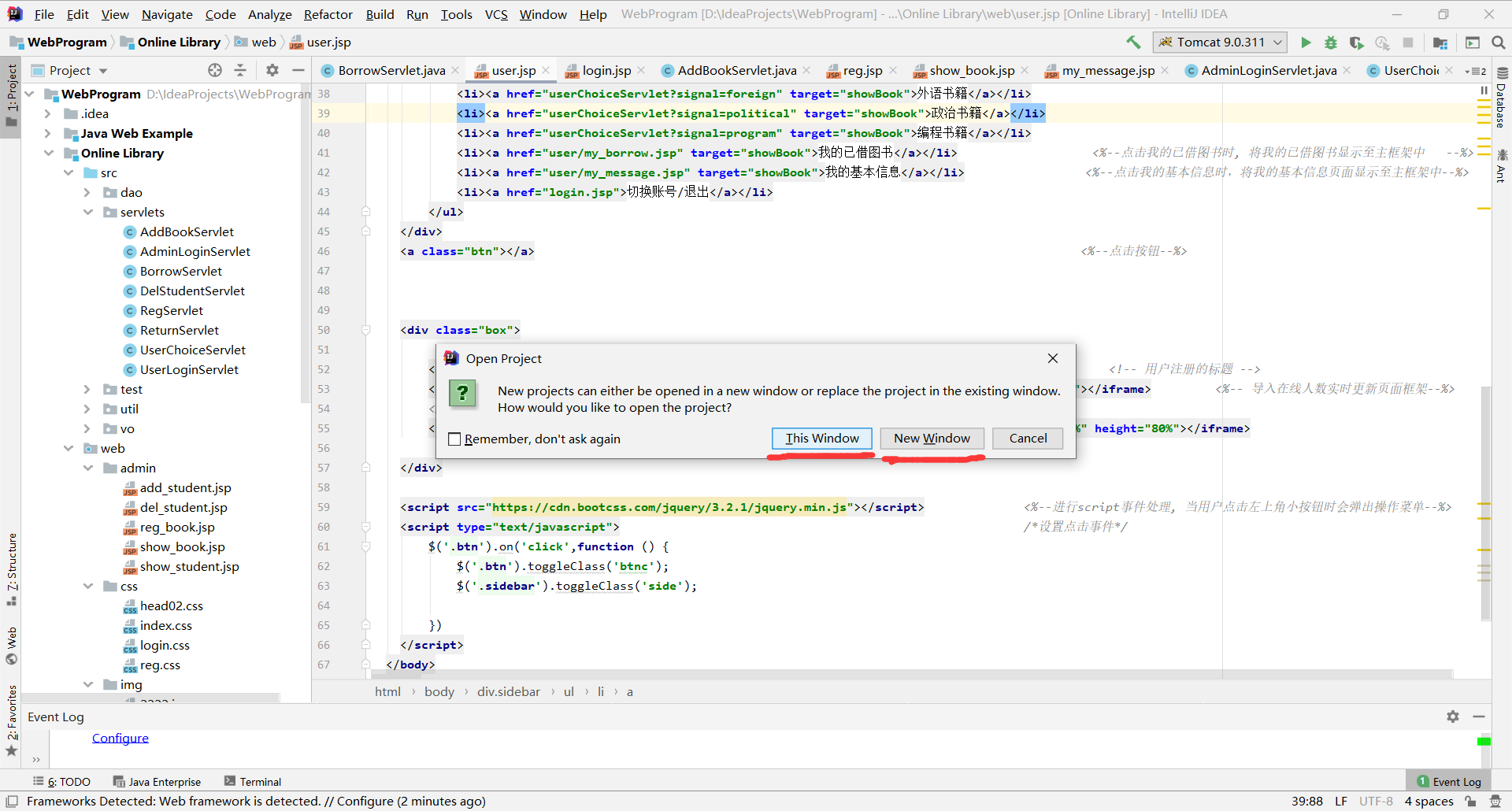
Task: Close the user.jsp editor tab
Action: click(x=546, y=70)
